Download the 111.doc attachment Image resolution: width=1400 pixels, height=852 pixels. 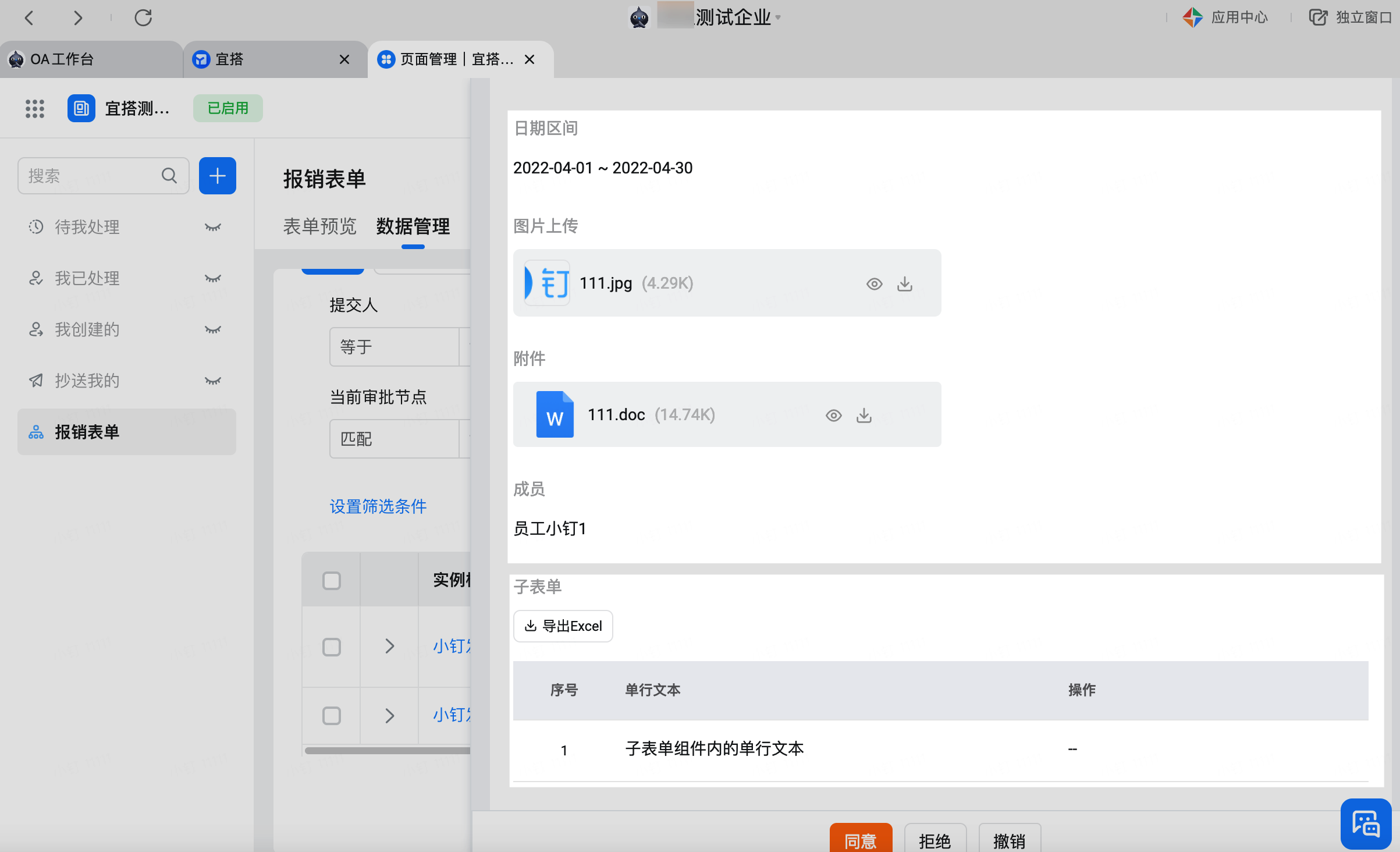pyautogui.click(x=864, y=416)
